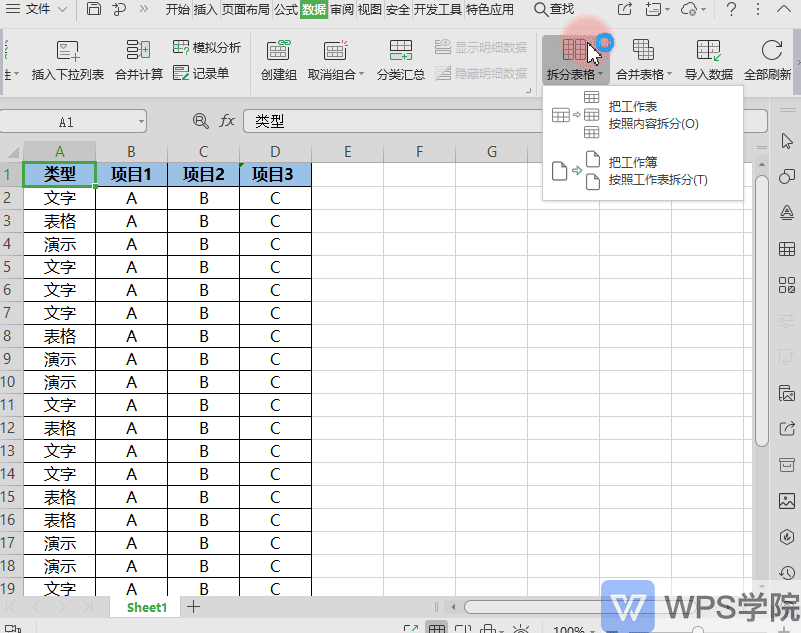Click the text style A icon in sidebar
The height and width of the screenshot is (633, 801).
pos(787,213)
